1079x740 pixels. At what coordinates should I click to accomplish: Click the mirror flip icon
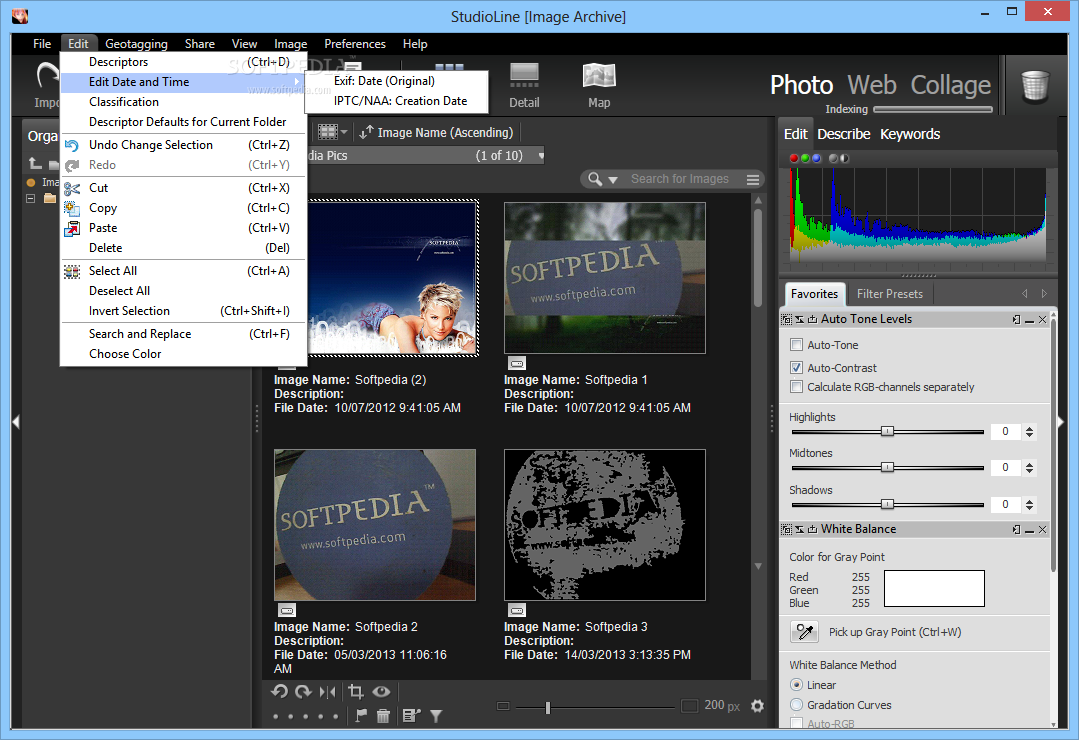pyautogui.click(x=328, y=692)
